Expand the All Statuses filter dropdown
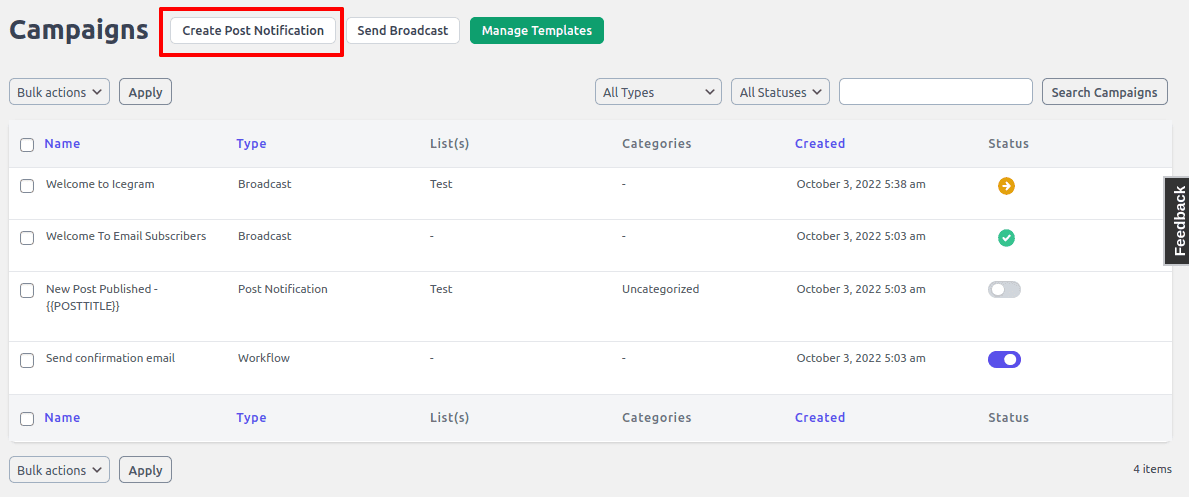 [780, 92]
